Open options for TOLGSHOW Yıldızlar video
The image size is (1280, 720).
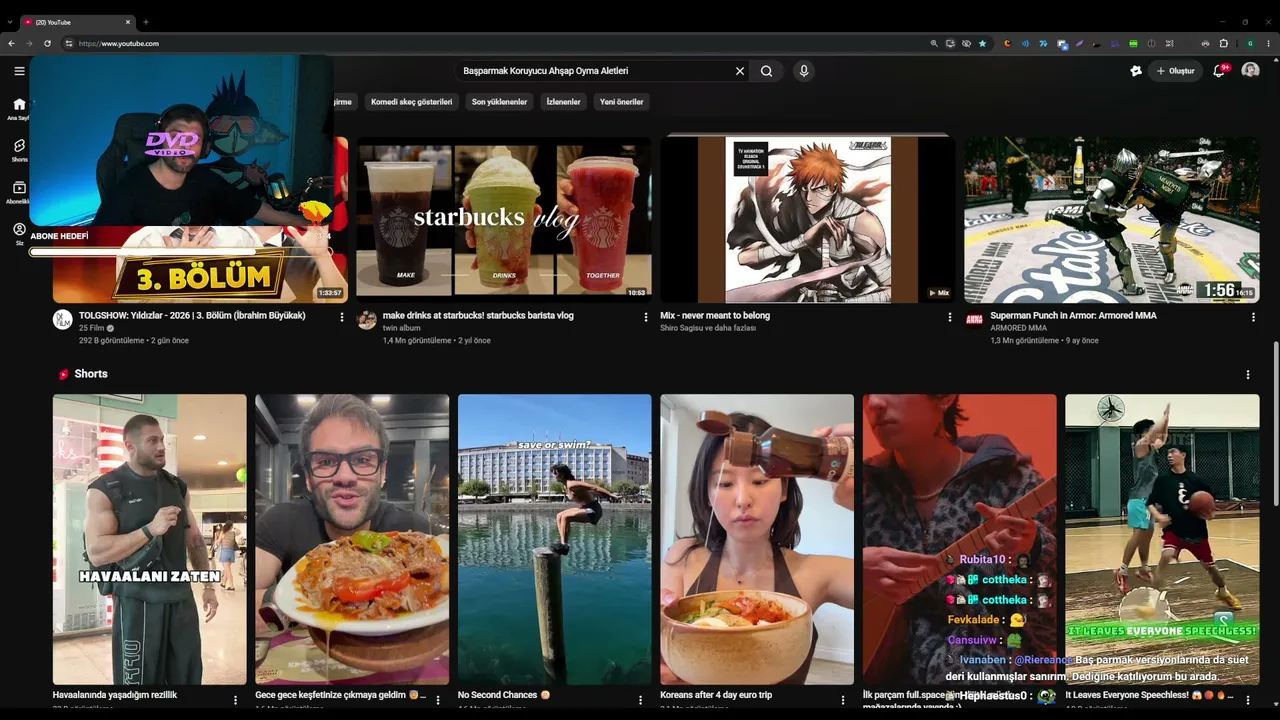click(341, 317)
